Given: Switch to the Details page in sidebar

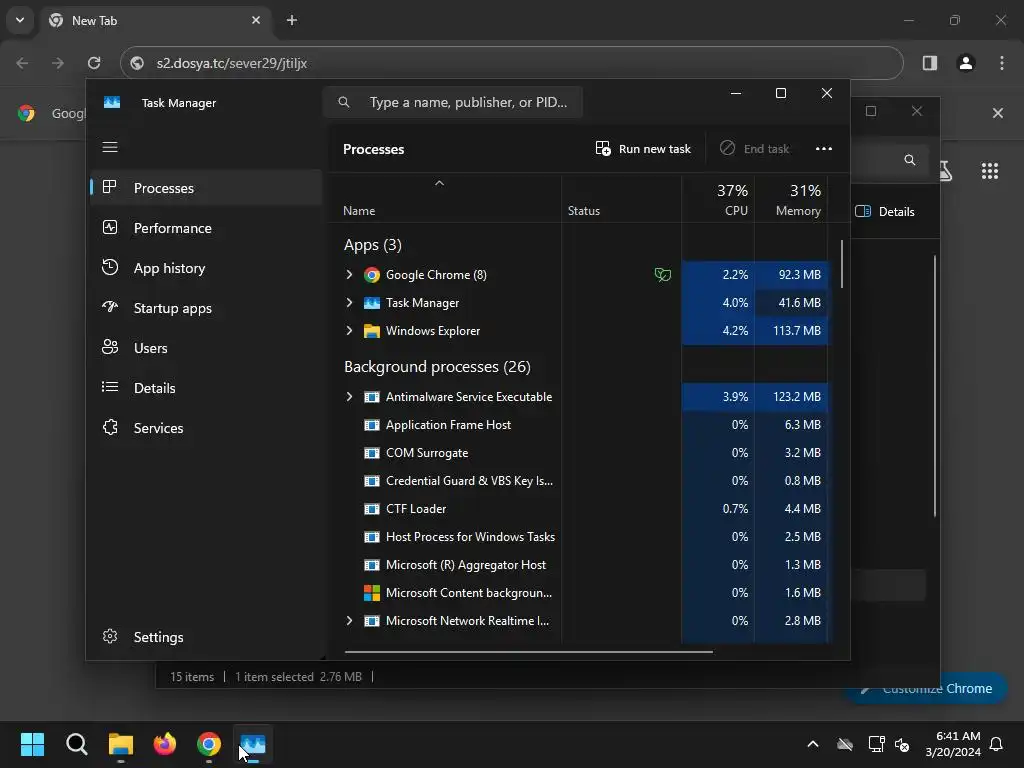Looking at the screenshot, I should (206, 388).
